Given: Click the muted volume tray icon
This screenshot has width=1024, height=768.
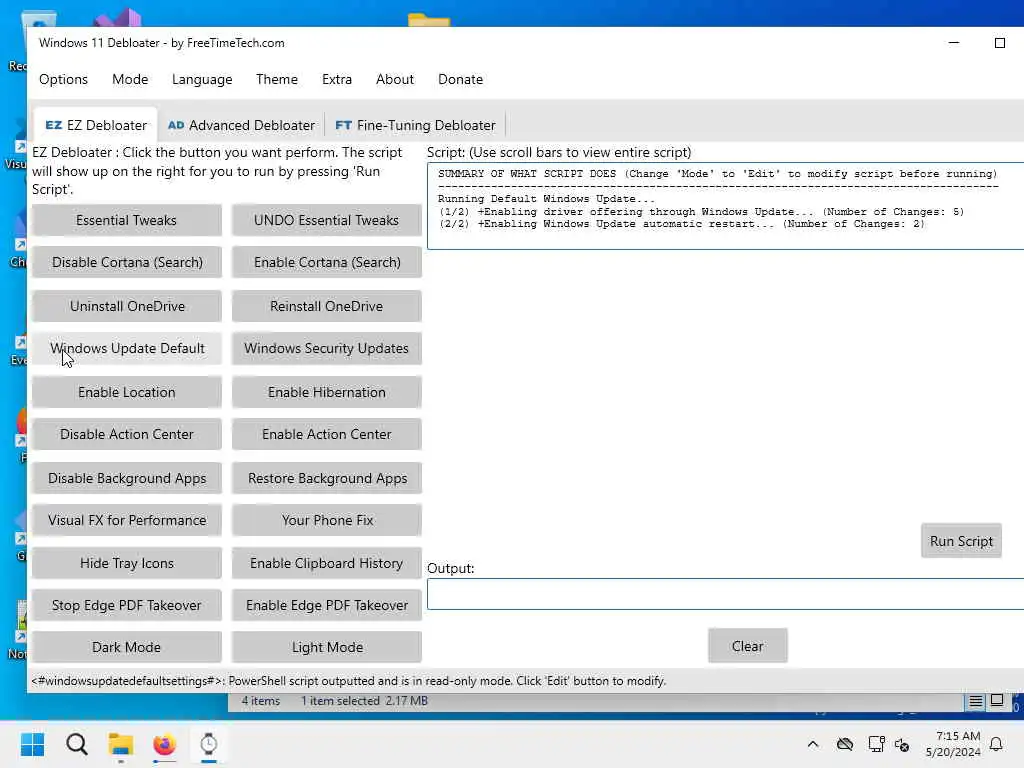Looking at the screenshot, I should coord(902,744).
